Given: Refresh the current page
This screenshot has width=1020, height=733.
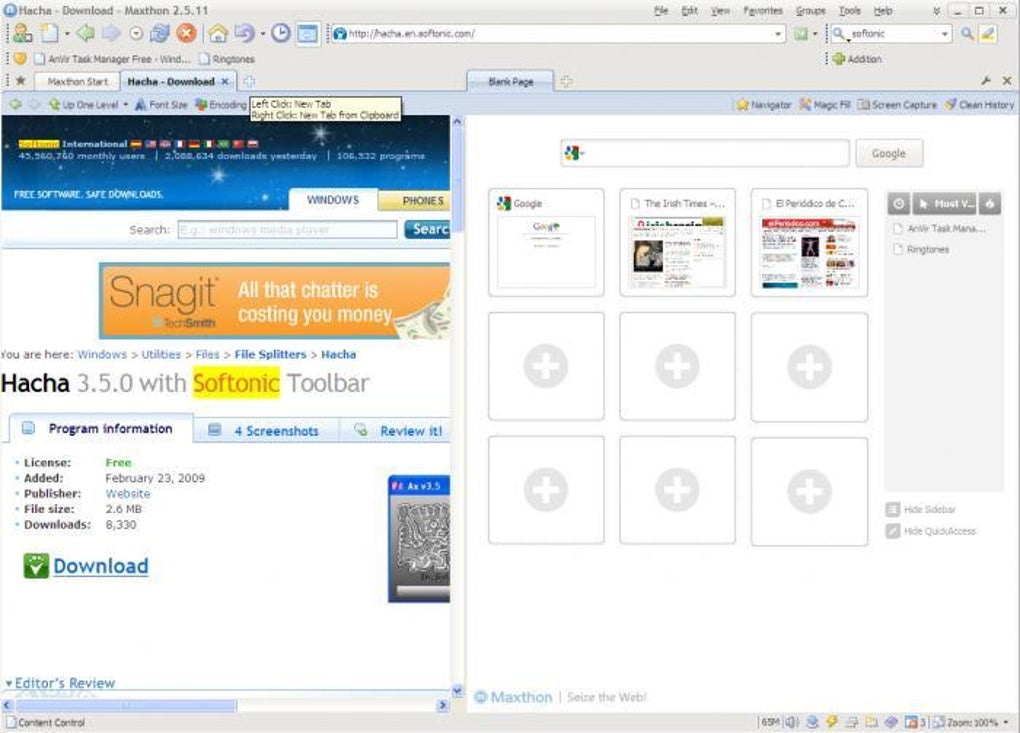Looking at the screenshot, I should pos(158,33).
